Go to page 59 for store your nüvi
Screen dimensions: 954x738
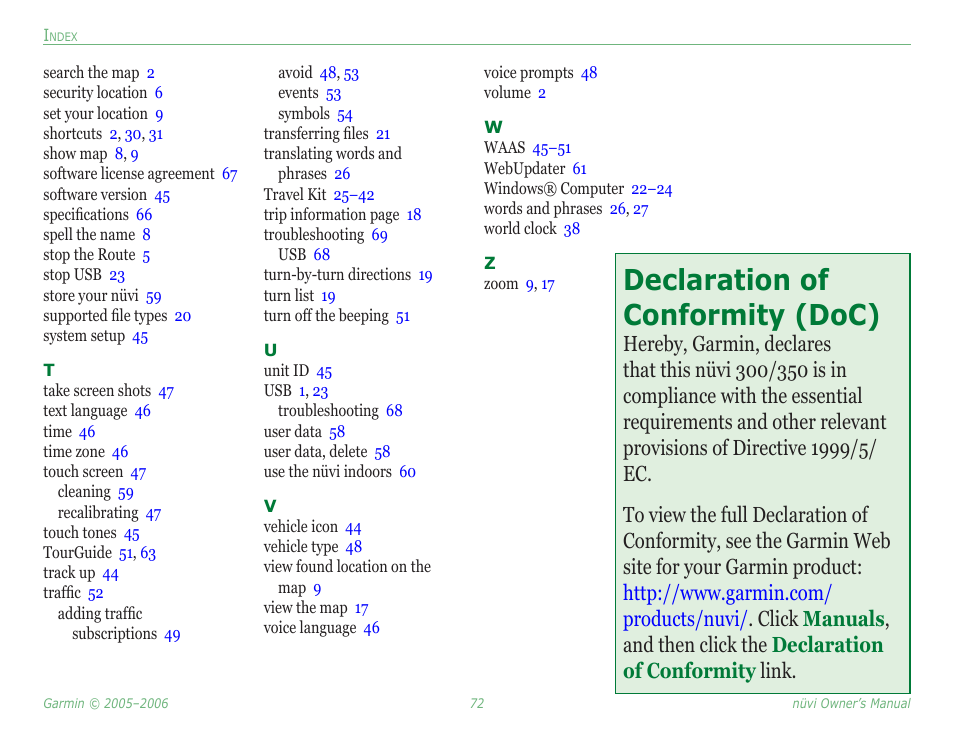tap(153, 296)
